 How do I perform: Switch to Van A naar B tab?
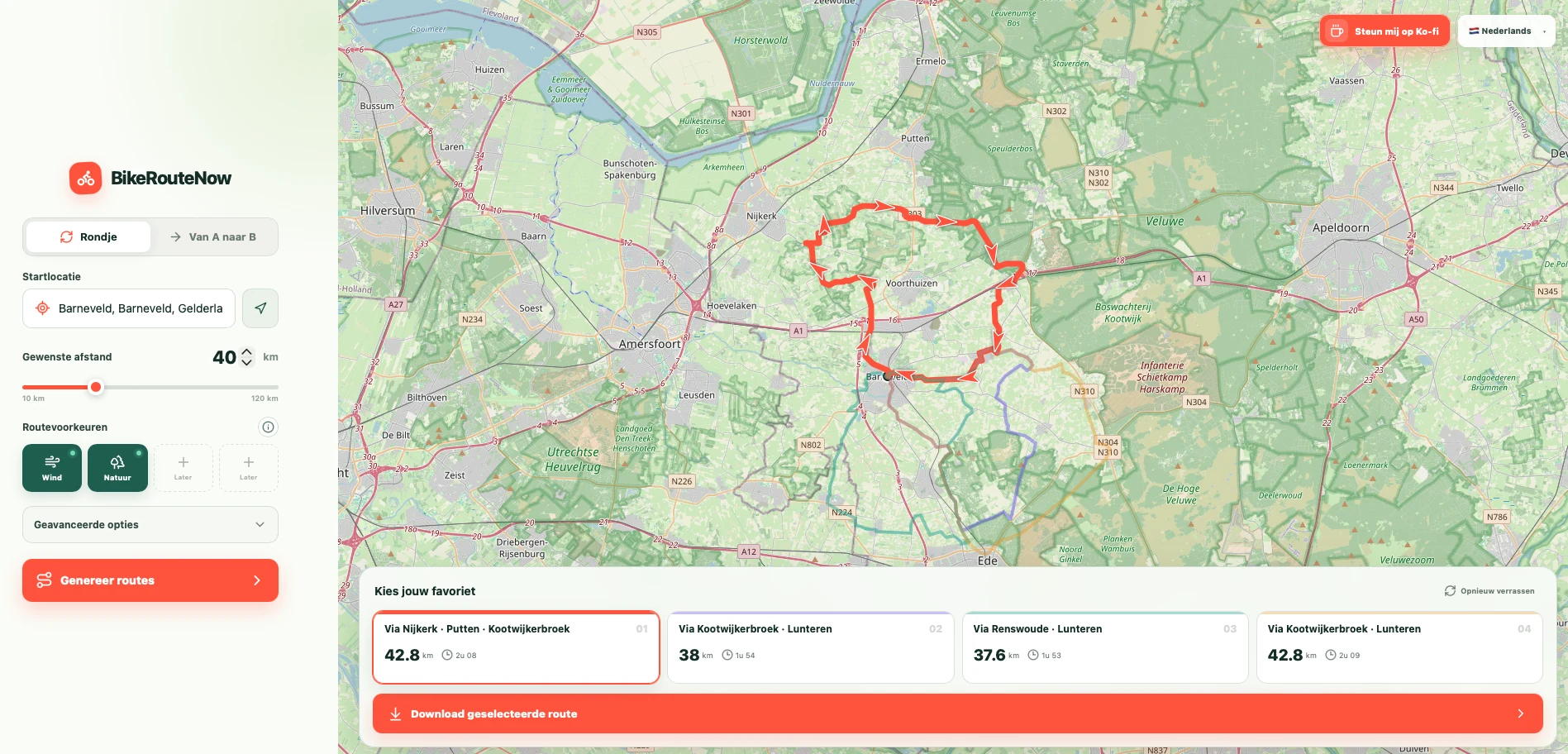(x=213, y=236)
